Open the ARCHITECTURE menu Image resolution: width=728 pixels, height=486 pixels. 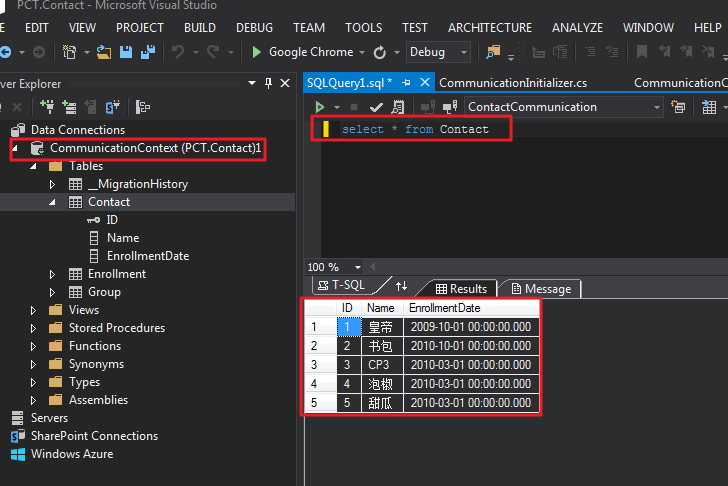(489, 28)
